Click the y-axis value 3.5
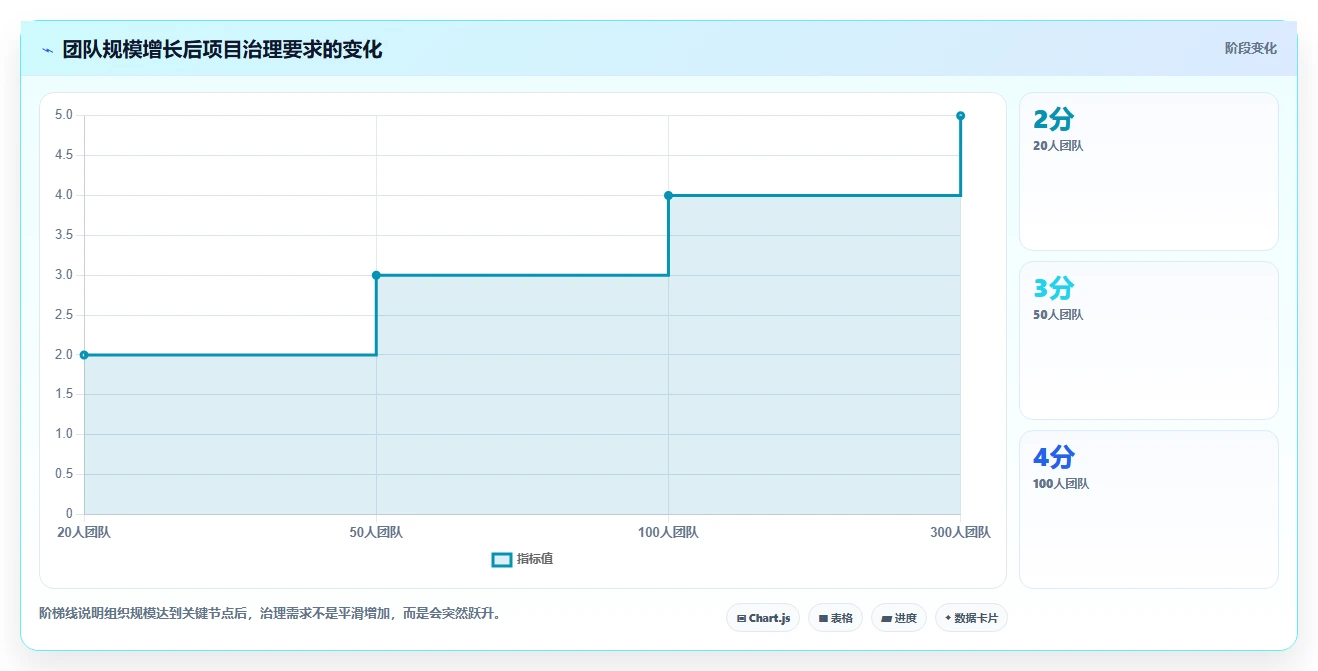Viewport: 1318px width, 671px height. 64,235
